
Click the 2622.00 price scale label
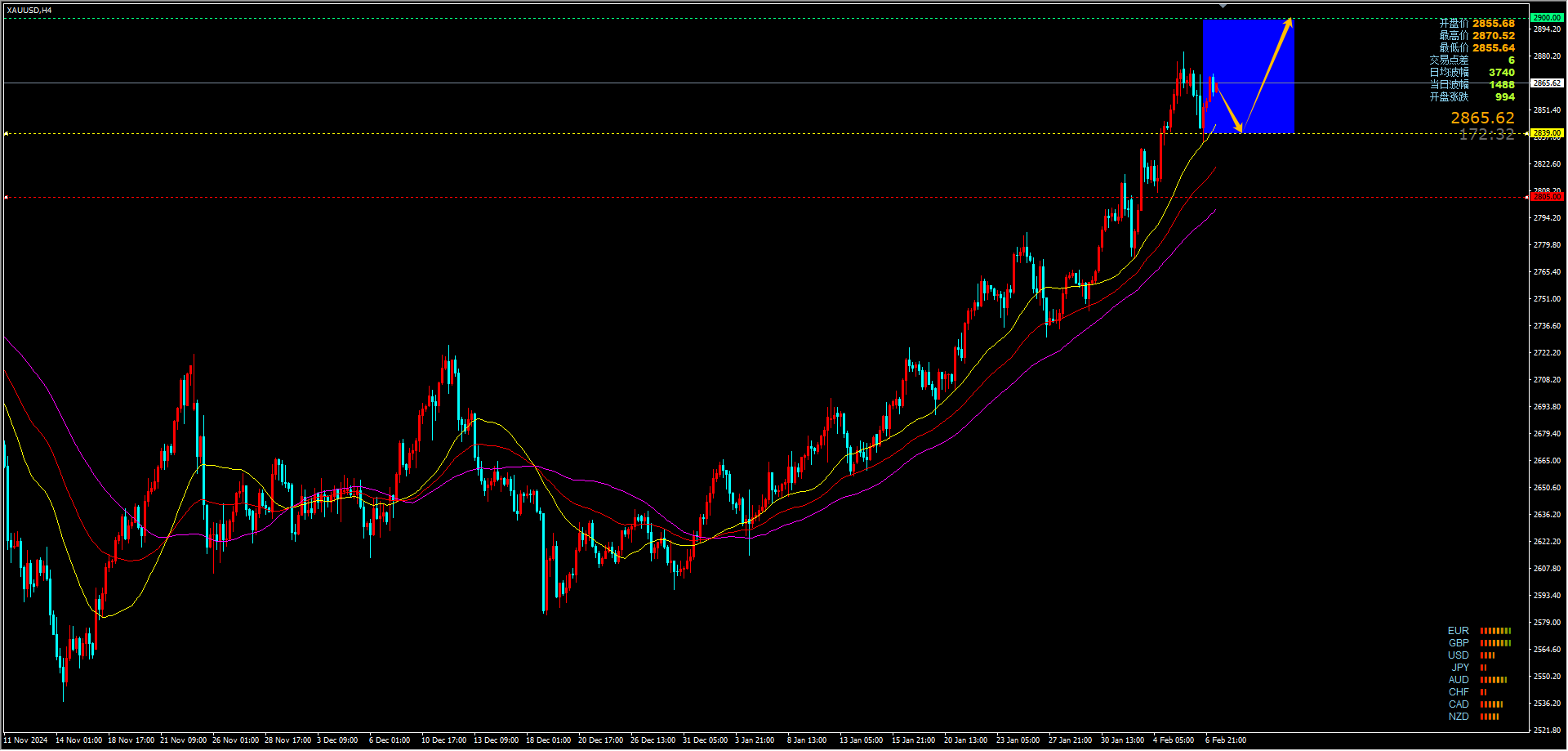click(x=1548, y=542)
